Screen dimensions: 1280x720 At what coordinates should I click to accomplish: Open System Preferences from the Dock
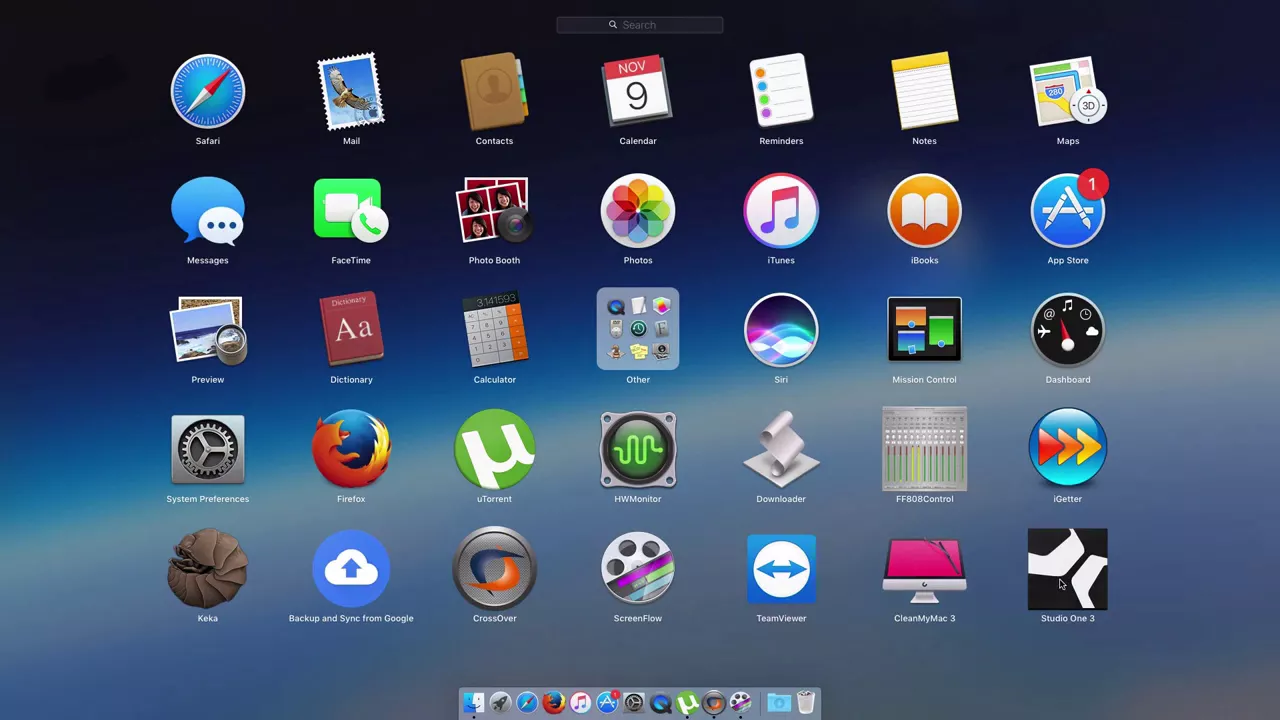pos(634,703)
